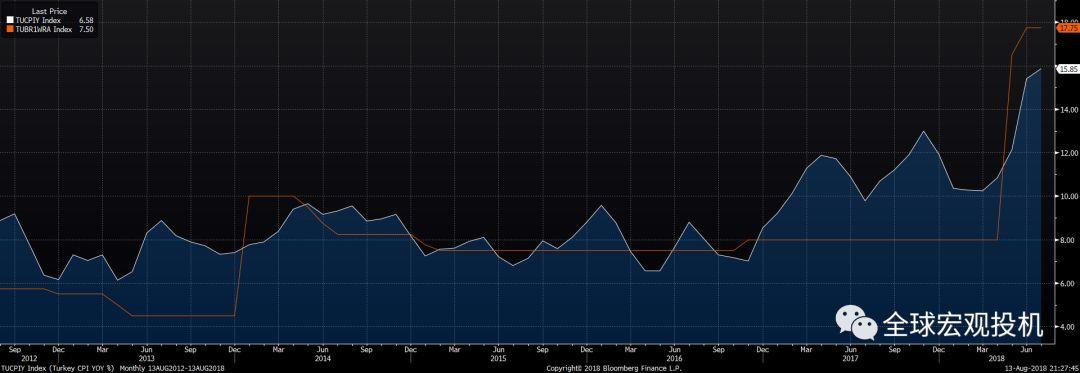Click the 4.00 y-axis label

(1068, 327)
